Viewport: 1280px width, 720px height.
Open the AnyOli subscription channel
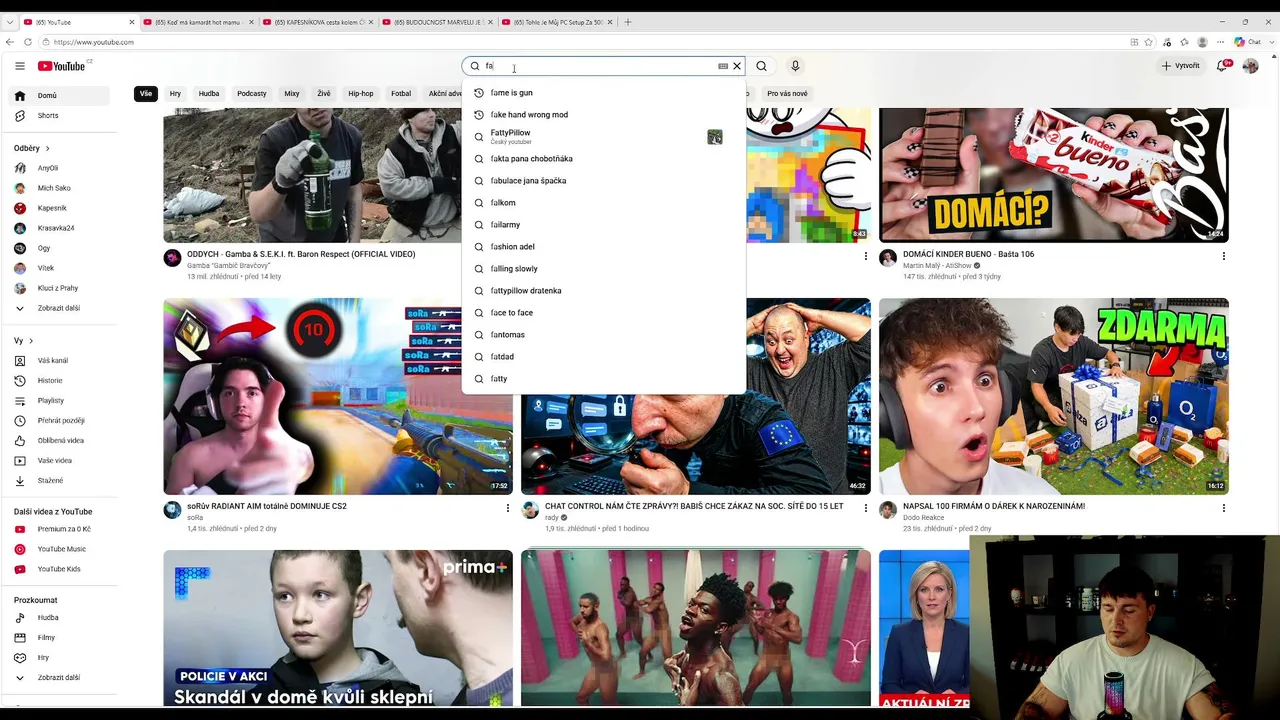click(59, 168)
